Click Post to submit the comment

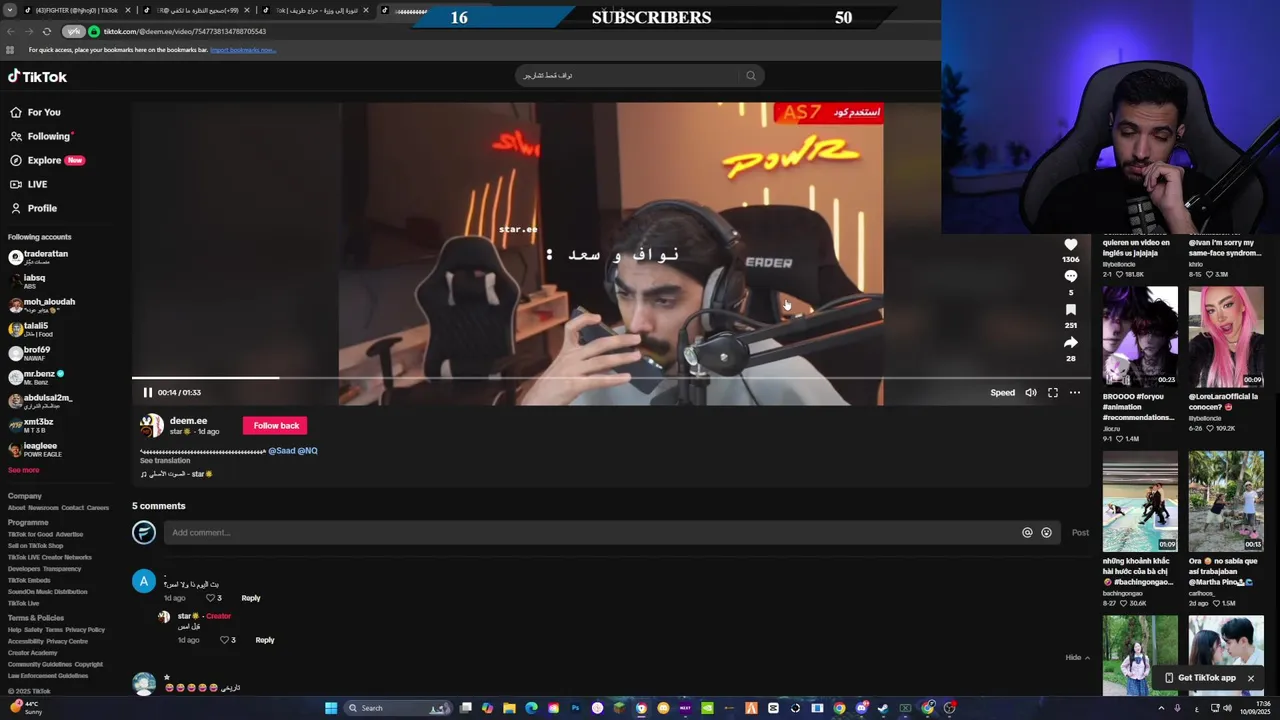[1080, 532]
